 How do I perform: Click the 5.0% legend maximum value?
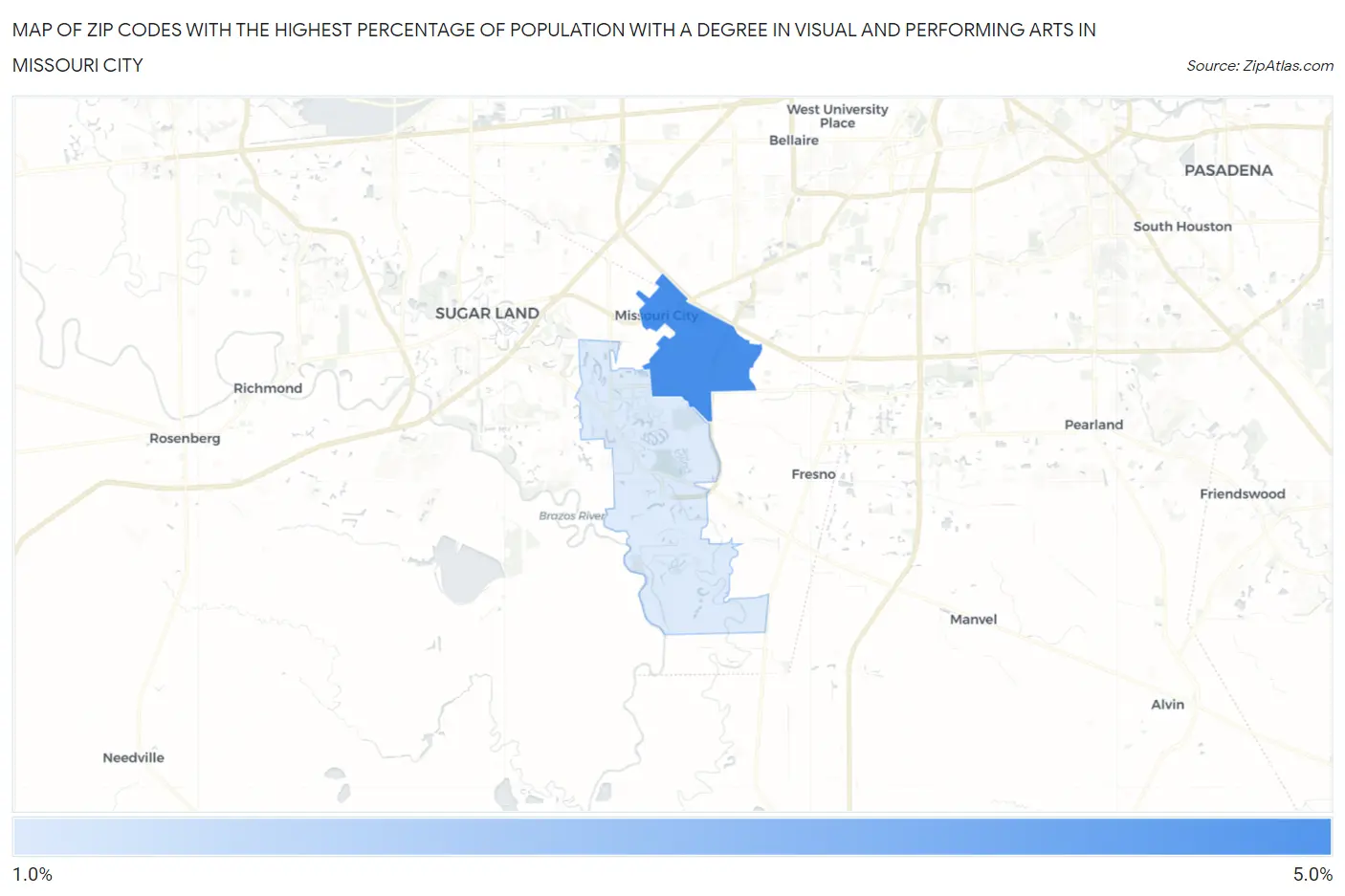(1312, 874)
